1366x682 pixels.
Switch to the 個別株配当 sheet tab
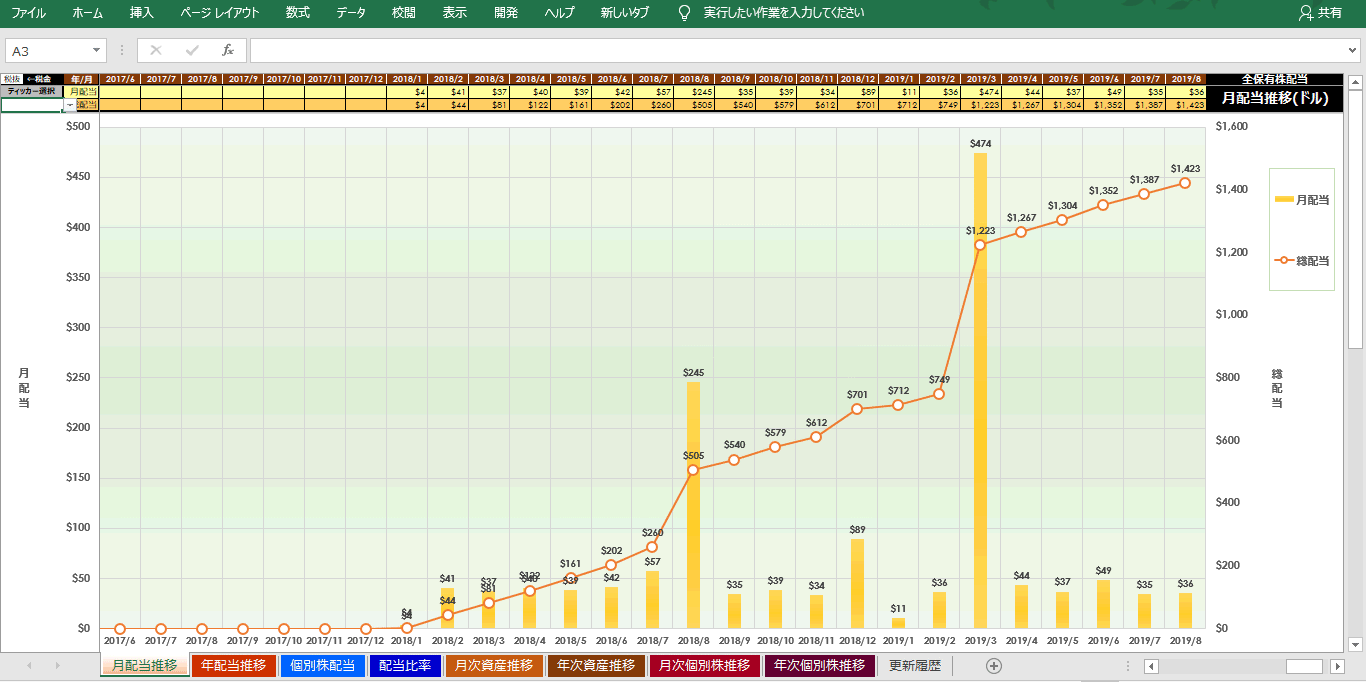[x=322, y=666]
